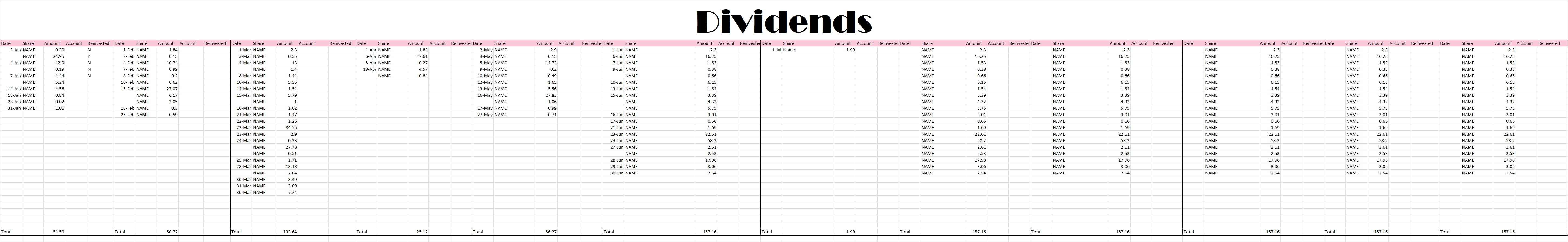Click the 21-Mar date cell

click(242, 114)
